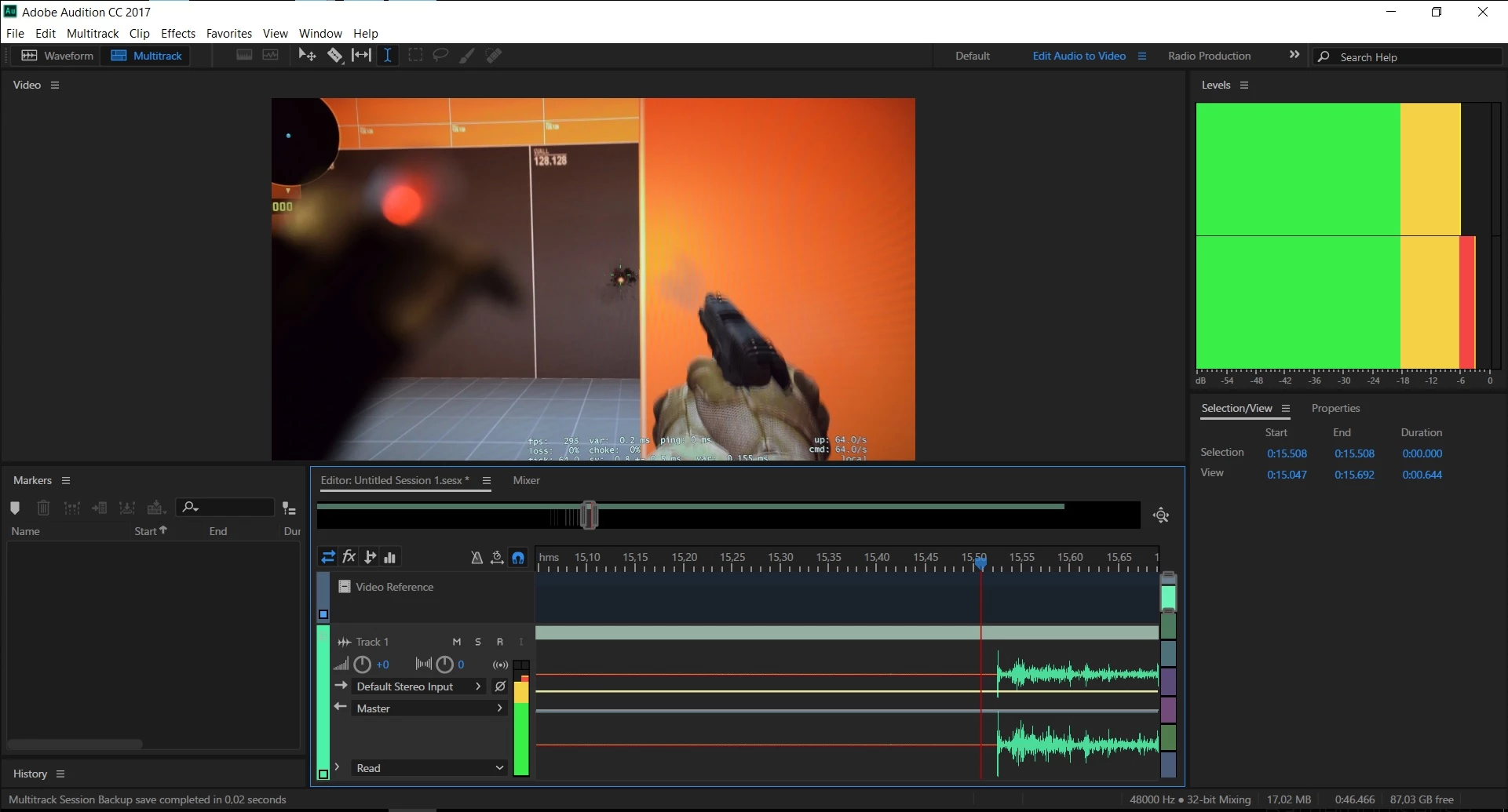Adjust the Track 1 volume knob
The width and height of the screenshot is (1508, 812).
(362, 665)
